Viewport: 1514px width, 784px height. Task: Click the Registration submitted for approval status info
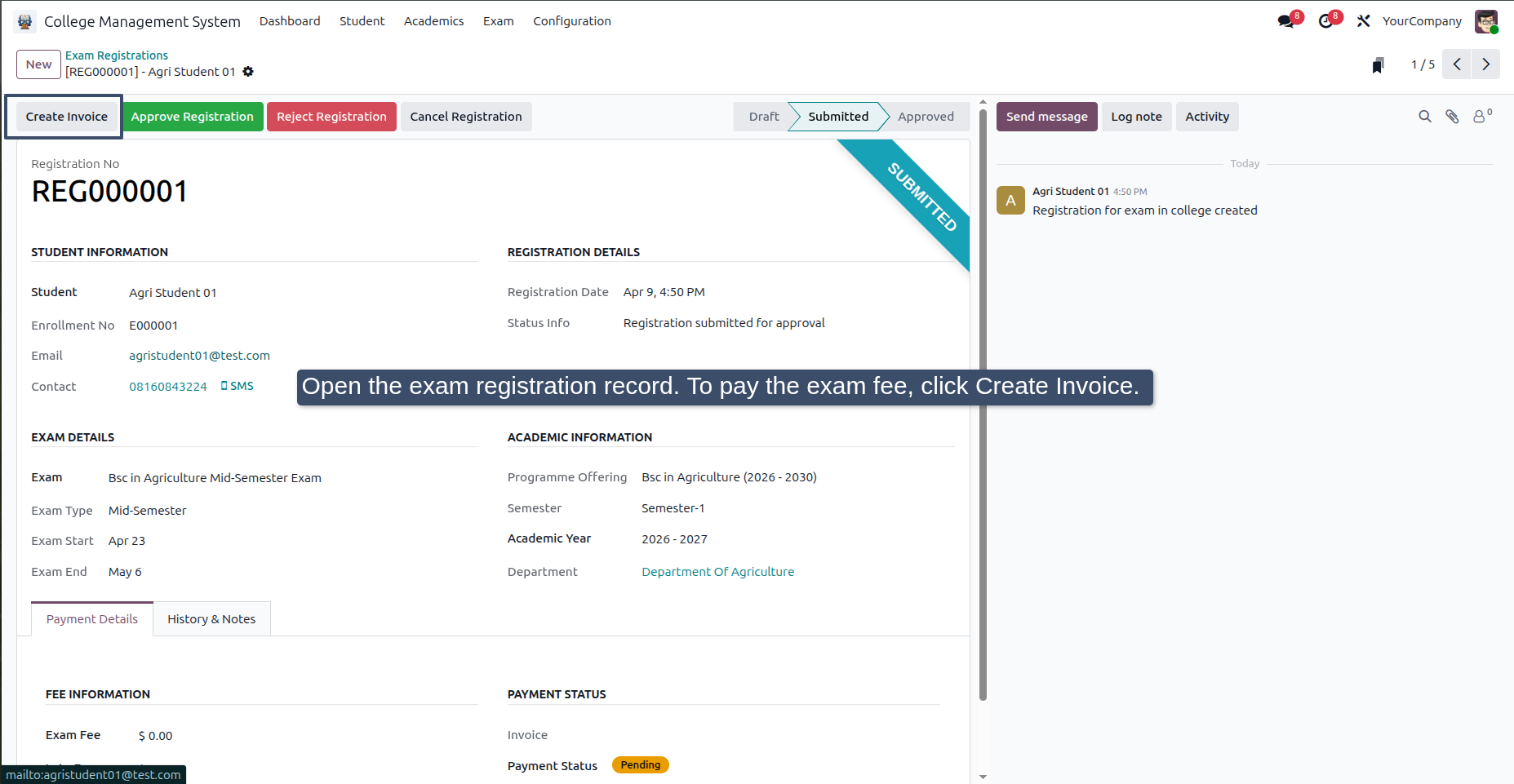724,323
